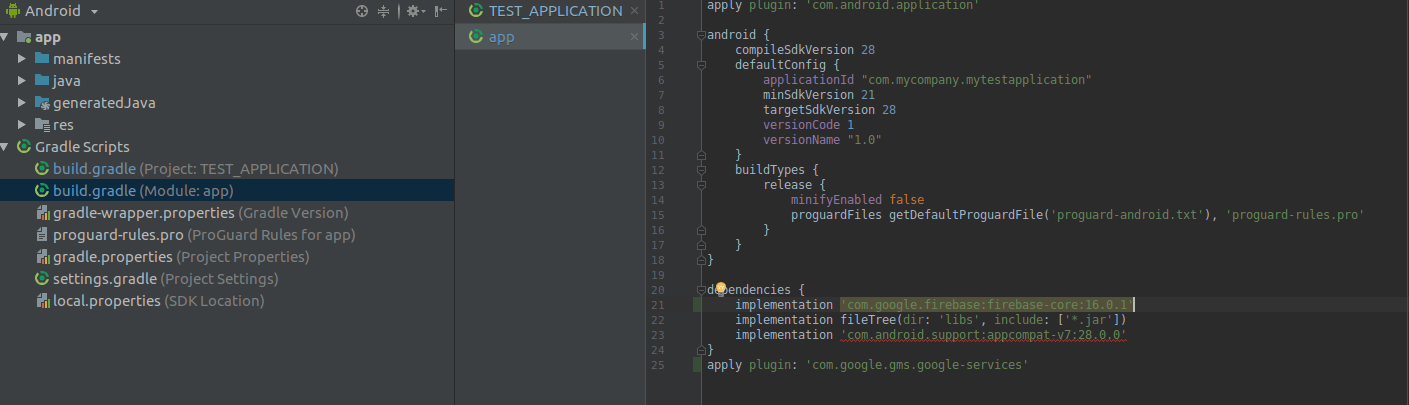Click gradle icon on TEST_APPLICATION tab
Image resolution: width=1409 pixels, height=405 pixels.
(475, 11)
